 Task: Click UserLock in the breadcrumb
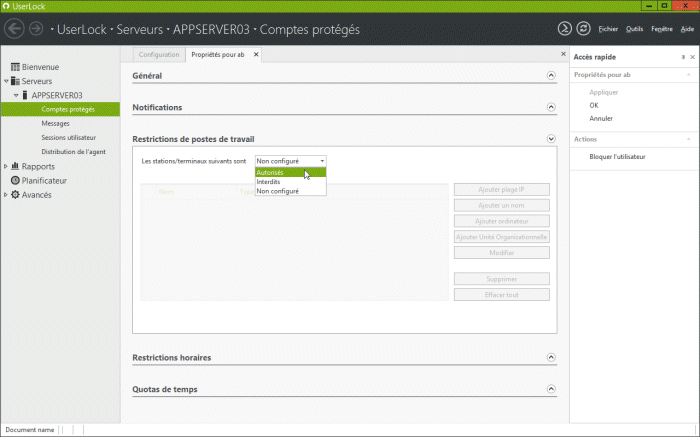82,29
